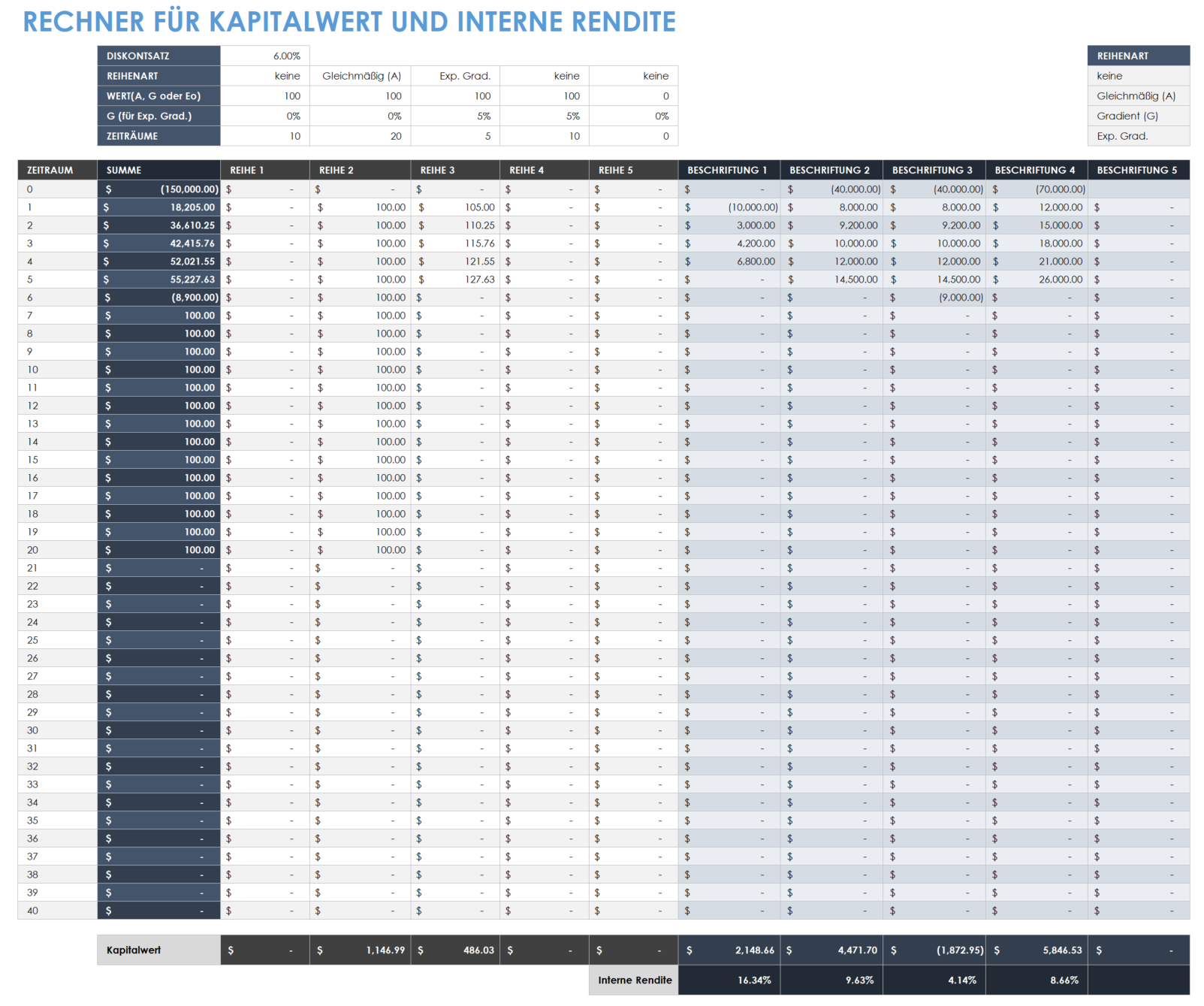Click the REIHE 1 column header

(265, 170)
